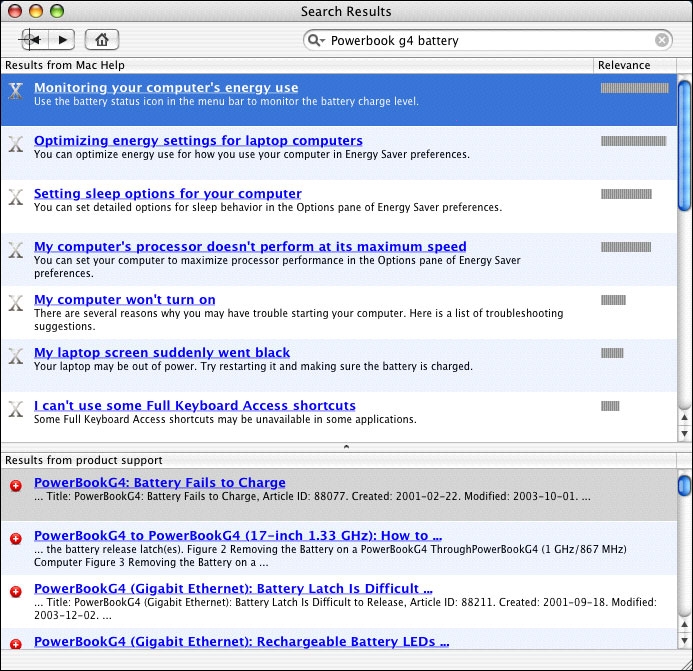
Task: Open 'Rechargeable Battery LEDs' support article
Action: (242, 642)
